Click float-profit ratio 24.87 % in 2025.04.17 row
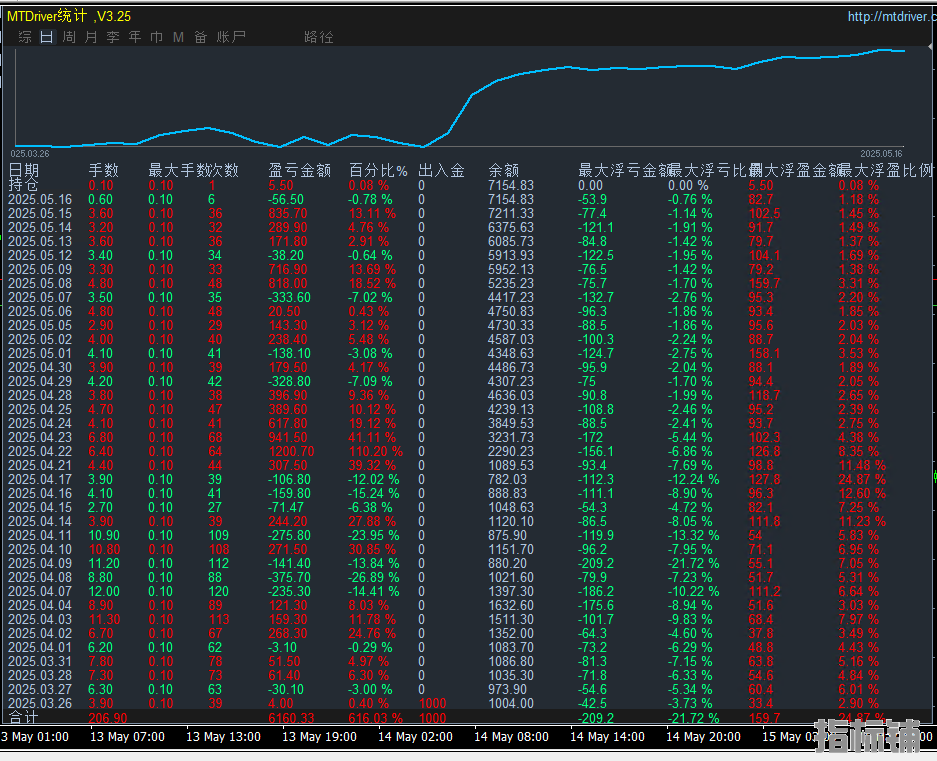The width and height of the screenshot is (937, 761). 862,479
